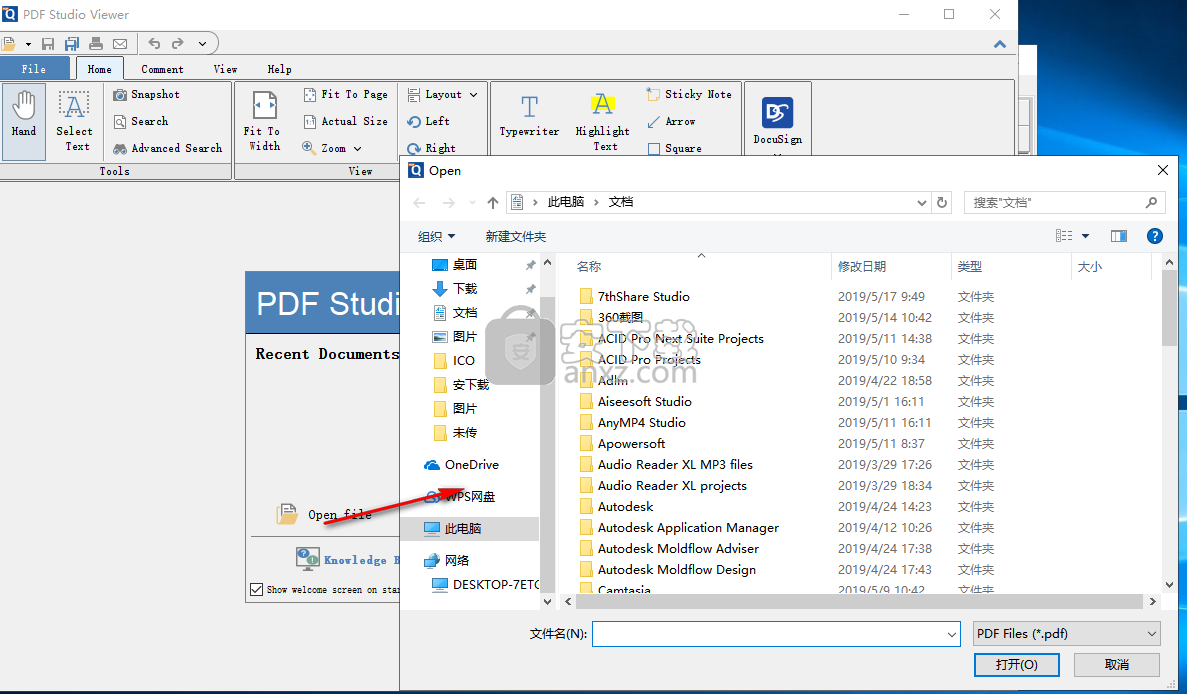Activate the Select Text tool
The image size is (1187, 694).
74,121
